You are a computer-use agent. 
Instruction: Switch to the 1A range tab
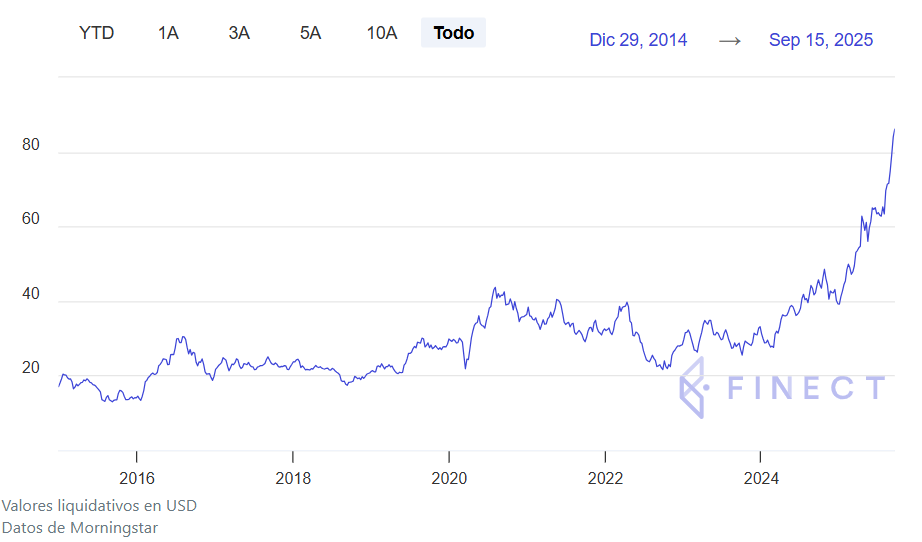click(168, 33)
